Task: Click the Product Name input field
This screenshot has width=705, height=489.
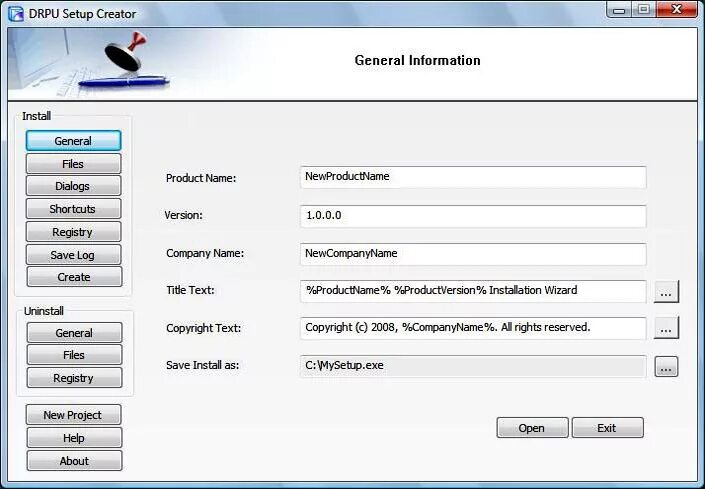Action: (x=473, y=177)
